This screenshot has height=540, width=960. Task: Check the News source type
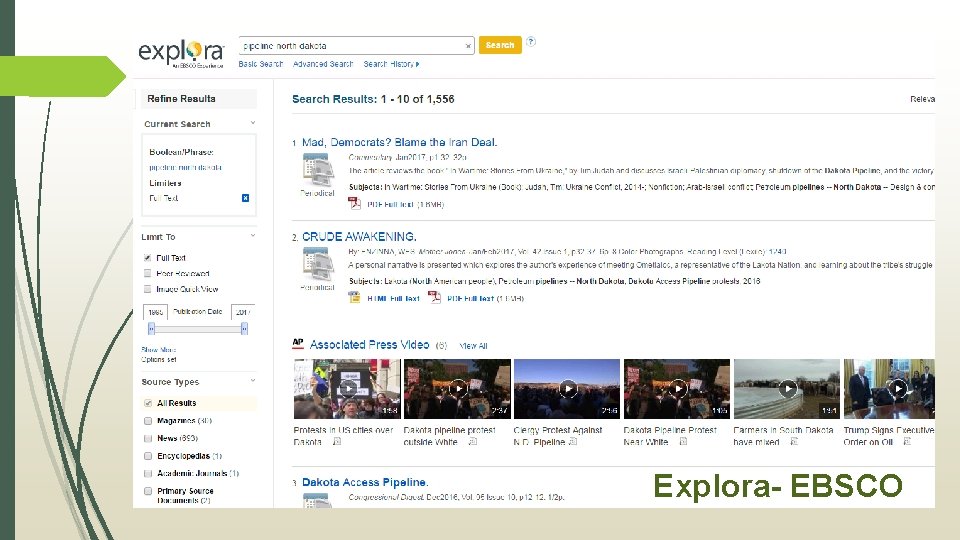(148, 438)
